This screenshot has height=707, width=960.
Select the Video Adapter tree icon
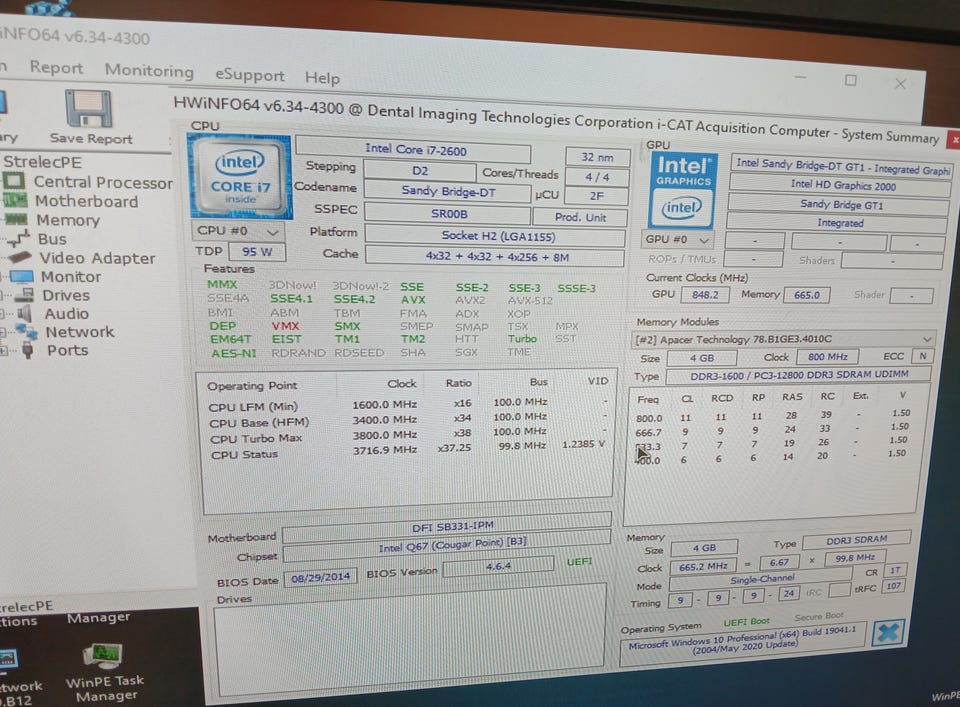[x=20, y=257]
